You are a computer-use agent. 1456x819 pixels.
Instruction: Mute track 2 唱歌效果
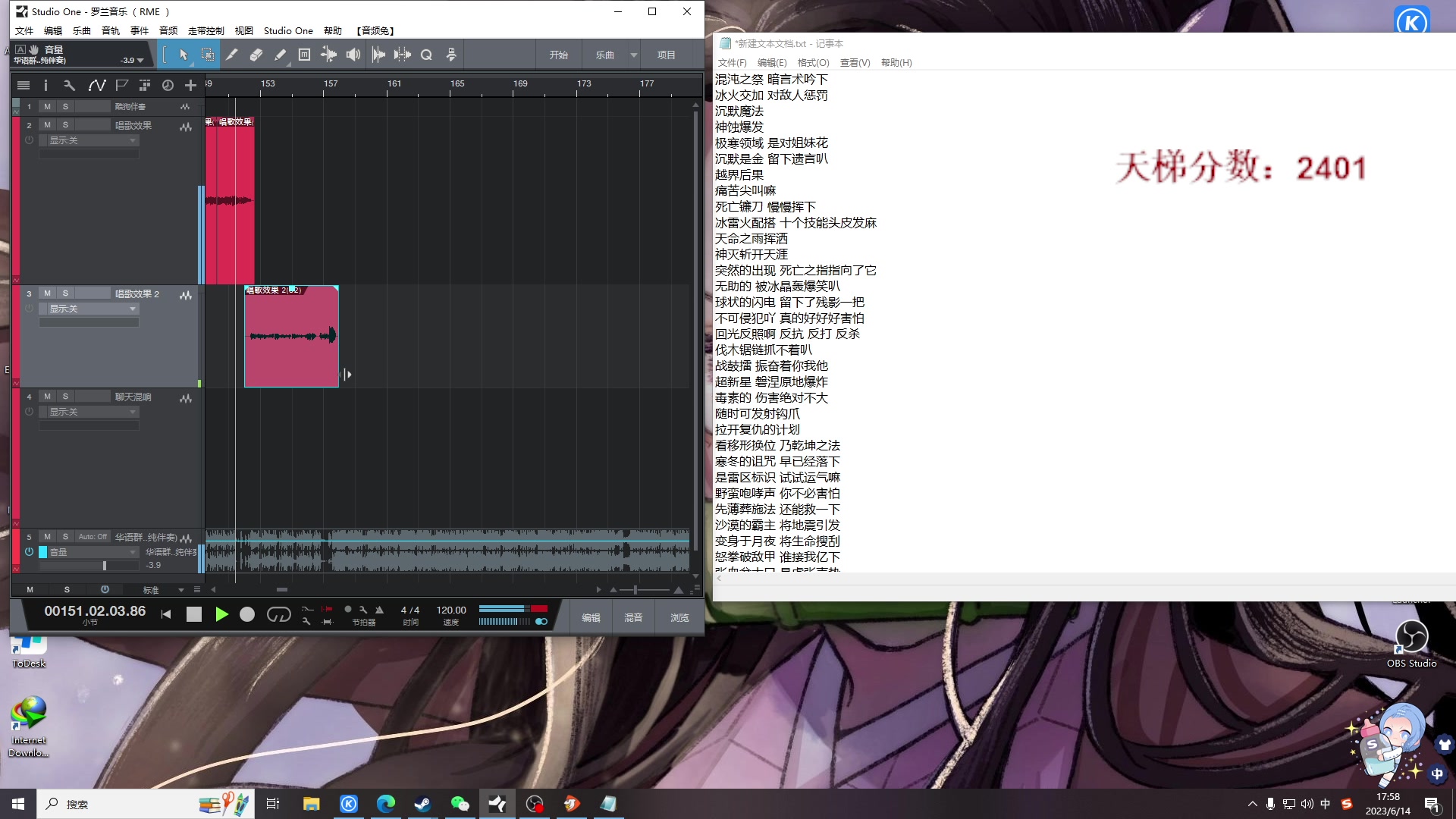[x=47, y=124]
